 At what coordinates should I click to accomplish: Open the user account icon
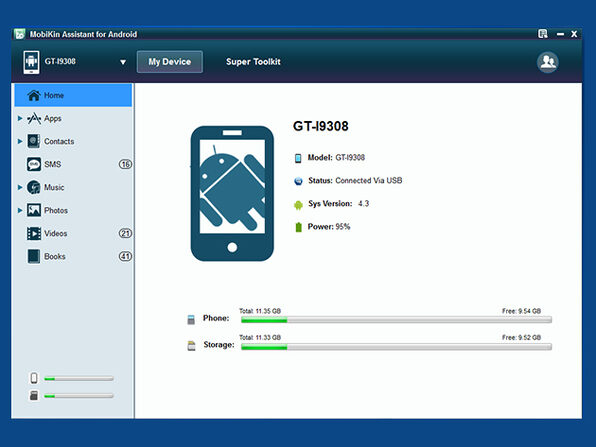coord(548,62)
